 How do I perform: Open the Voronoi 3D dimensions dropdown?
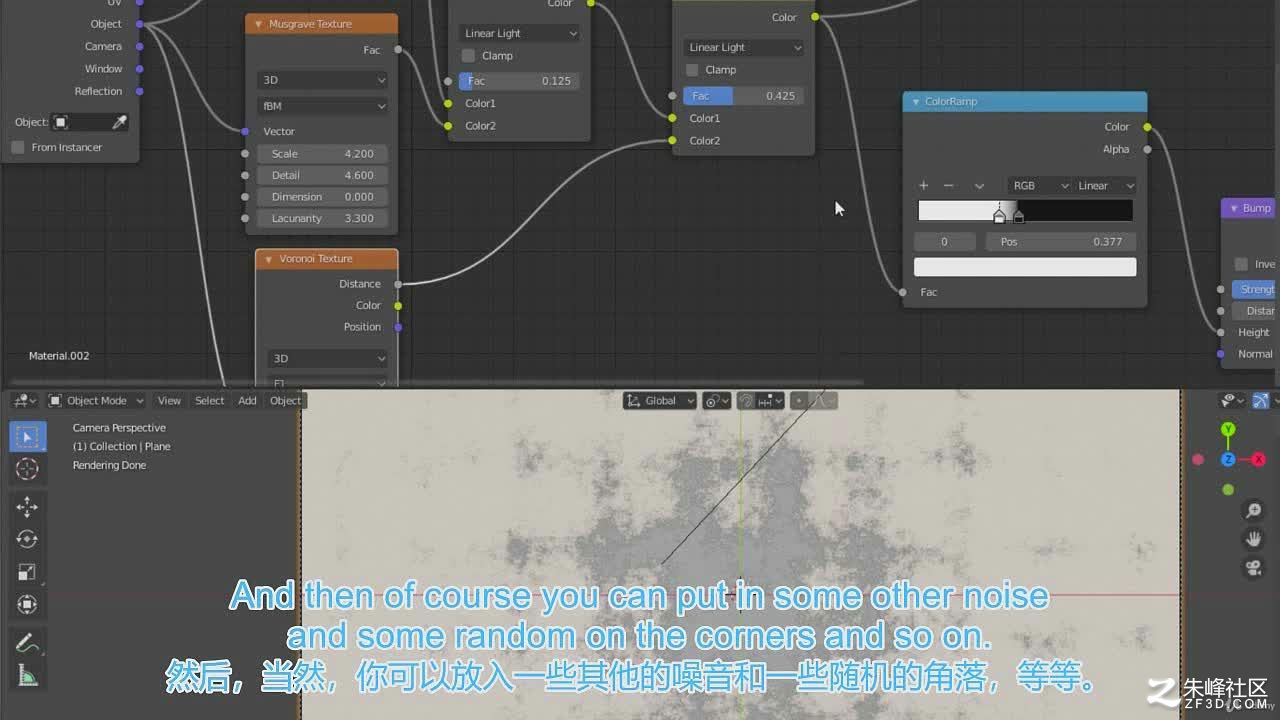(327, 358)
